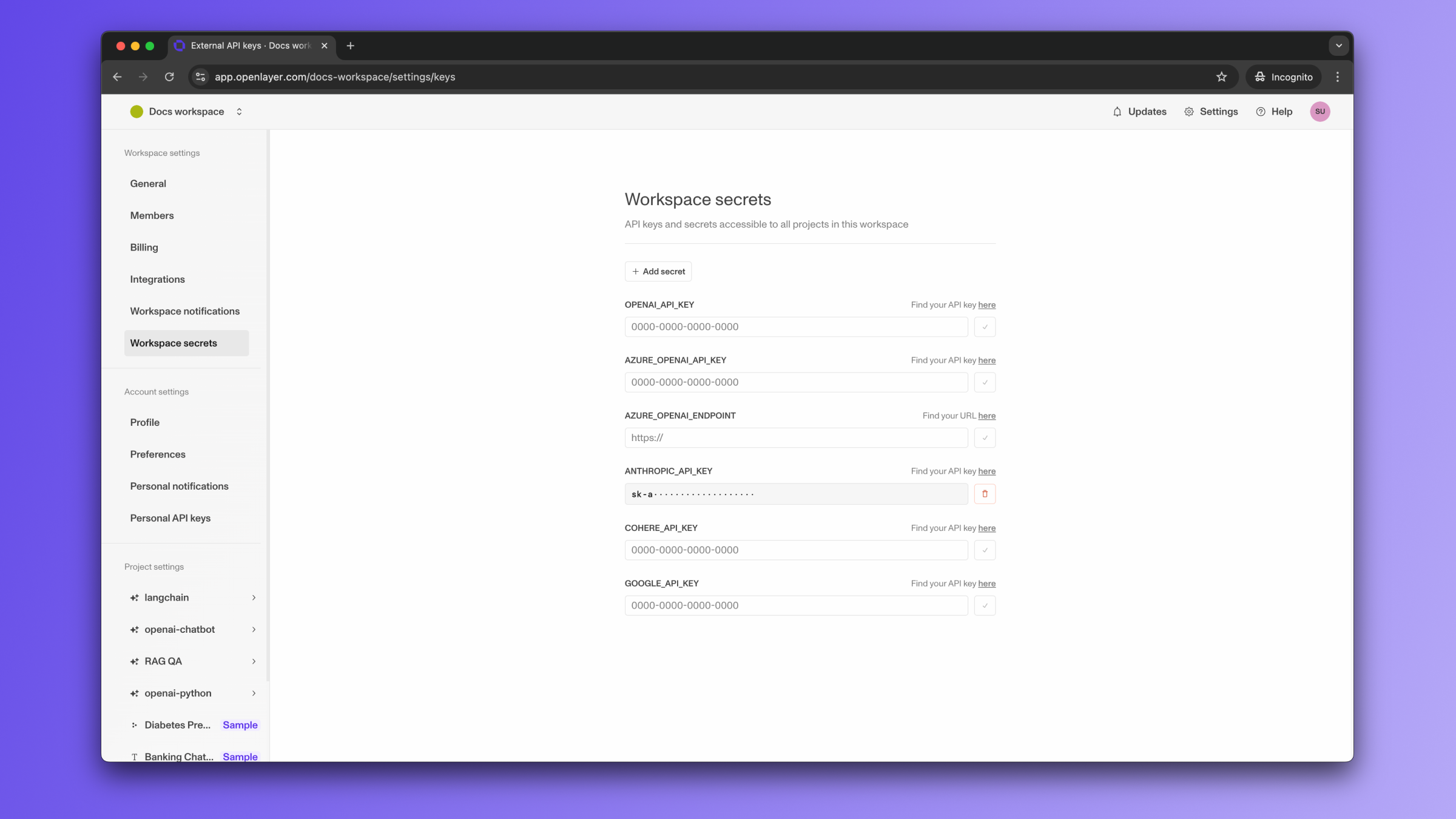The height and width of the screenshot is (819, 1456).
Task: Expand the RAG QA project chevron
Action: [x=253, y=661]
